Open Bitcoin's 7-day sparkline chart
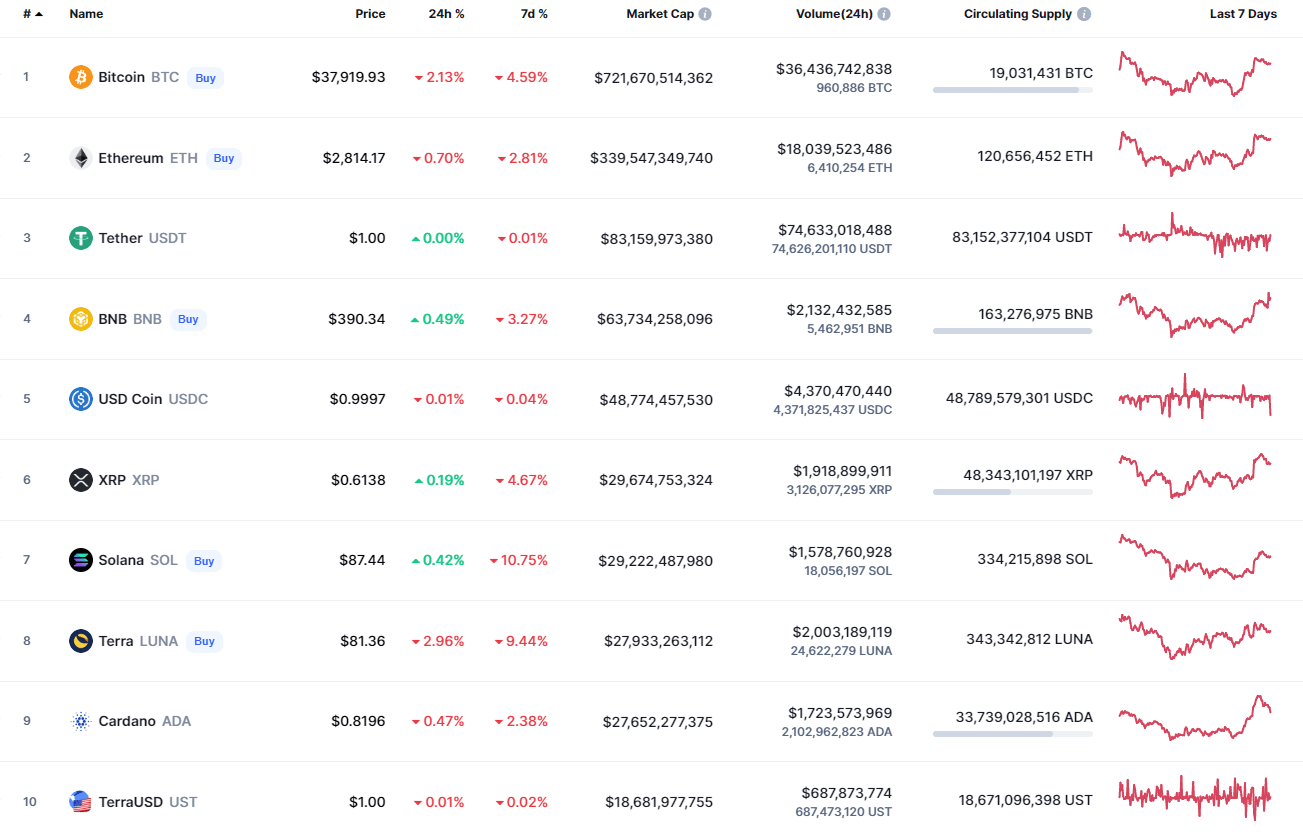 tap(1195, 74)
